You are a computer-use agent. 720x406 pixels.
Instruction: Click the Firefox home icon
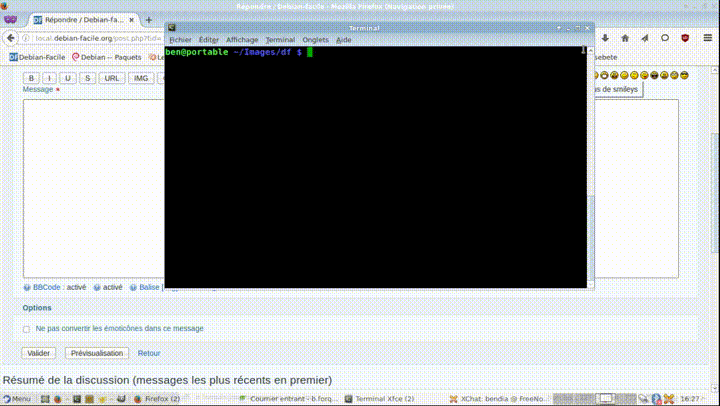625,38
